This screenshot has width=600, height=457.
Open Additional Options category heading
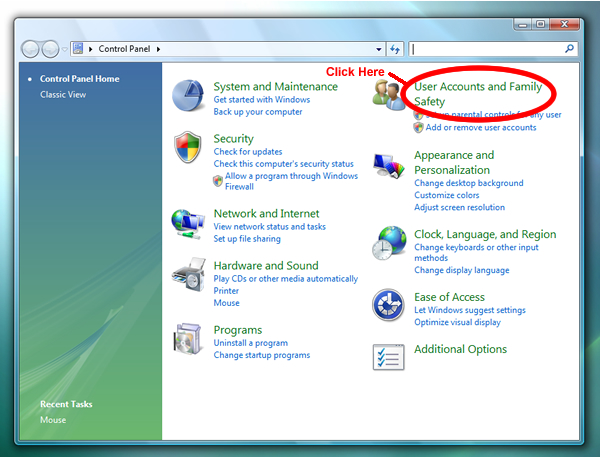[x=460, y=349]
